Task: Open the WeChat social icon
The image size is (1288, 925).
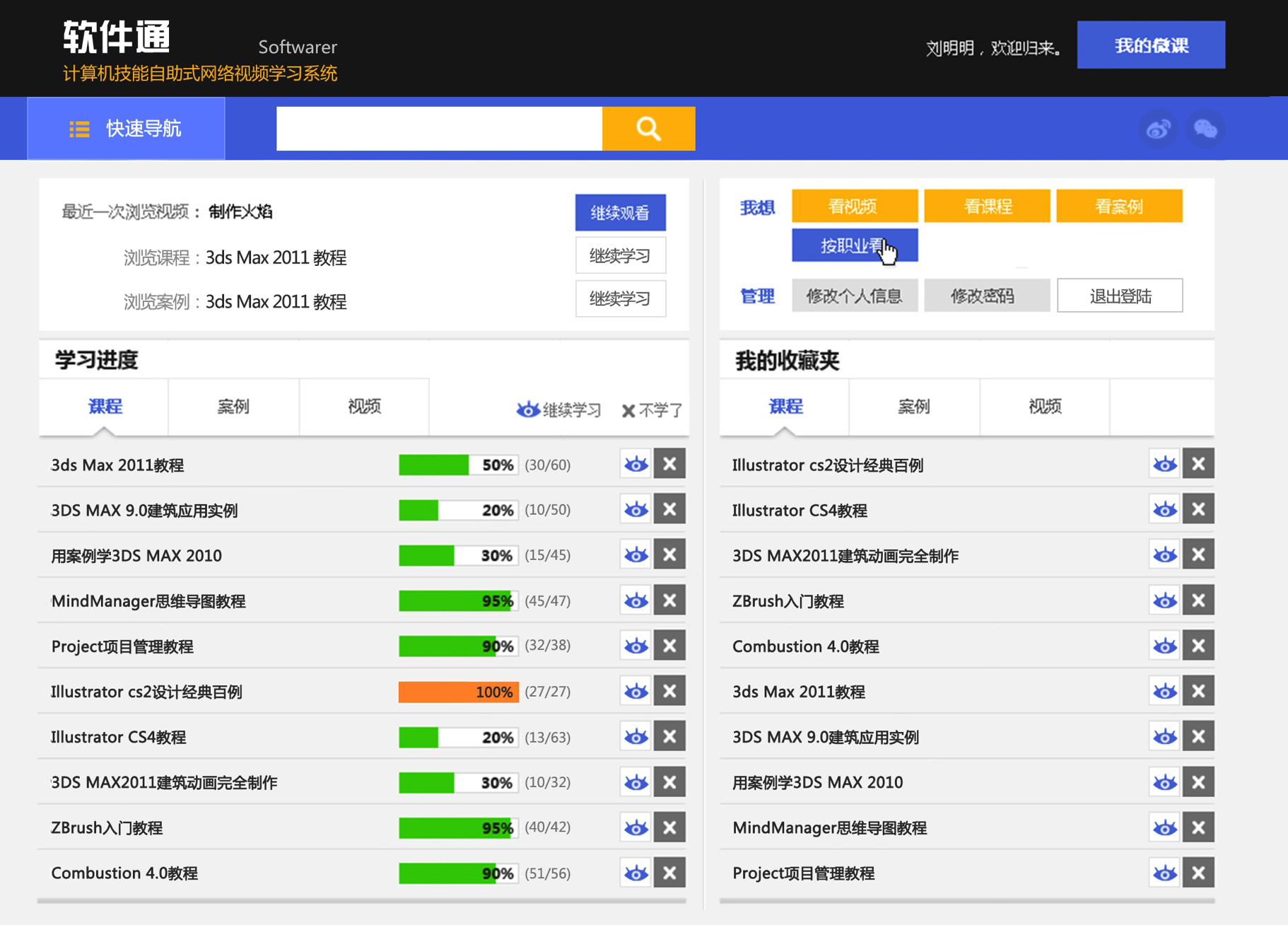Action: point(1205,129)
